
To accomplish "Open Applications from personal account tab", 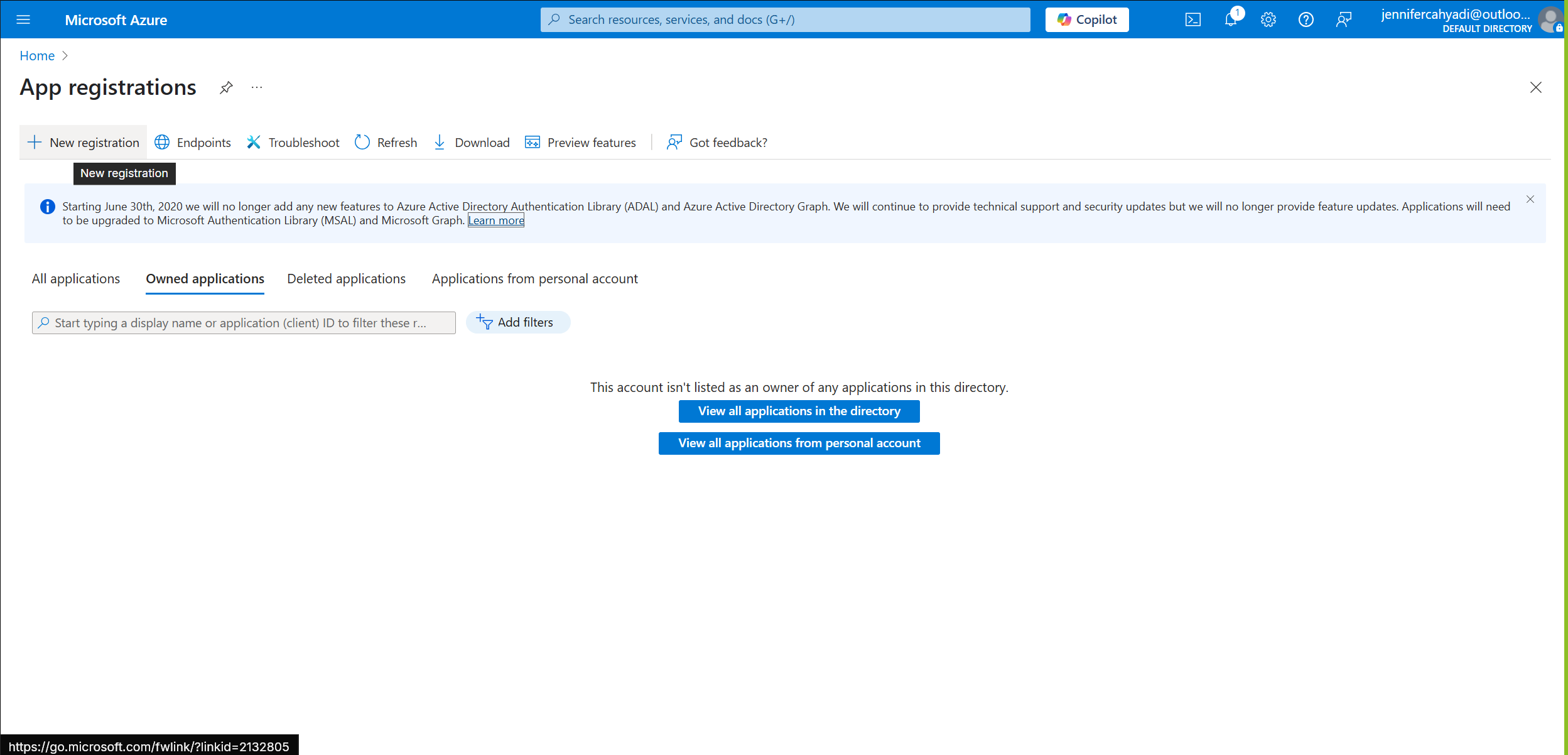I will (534, 279).
